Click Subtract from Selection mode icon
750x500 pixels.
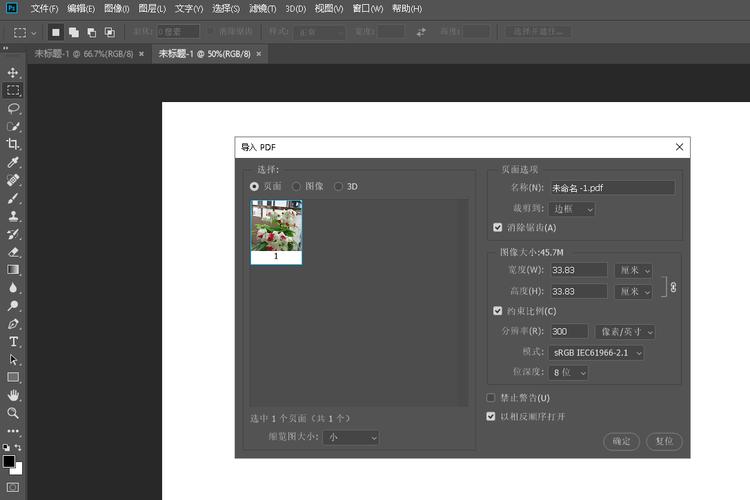click(91, 33)
